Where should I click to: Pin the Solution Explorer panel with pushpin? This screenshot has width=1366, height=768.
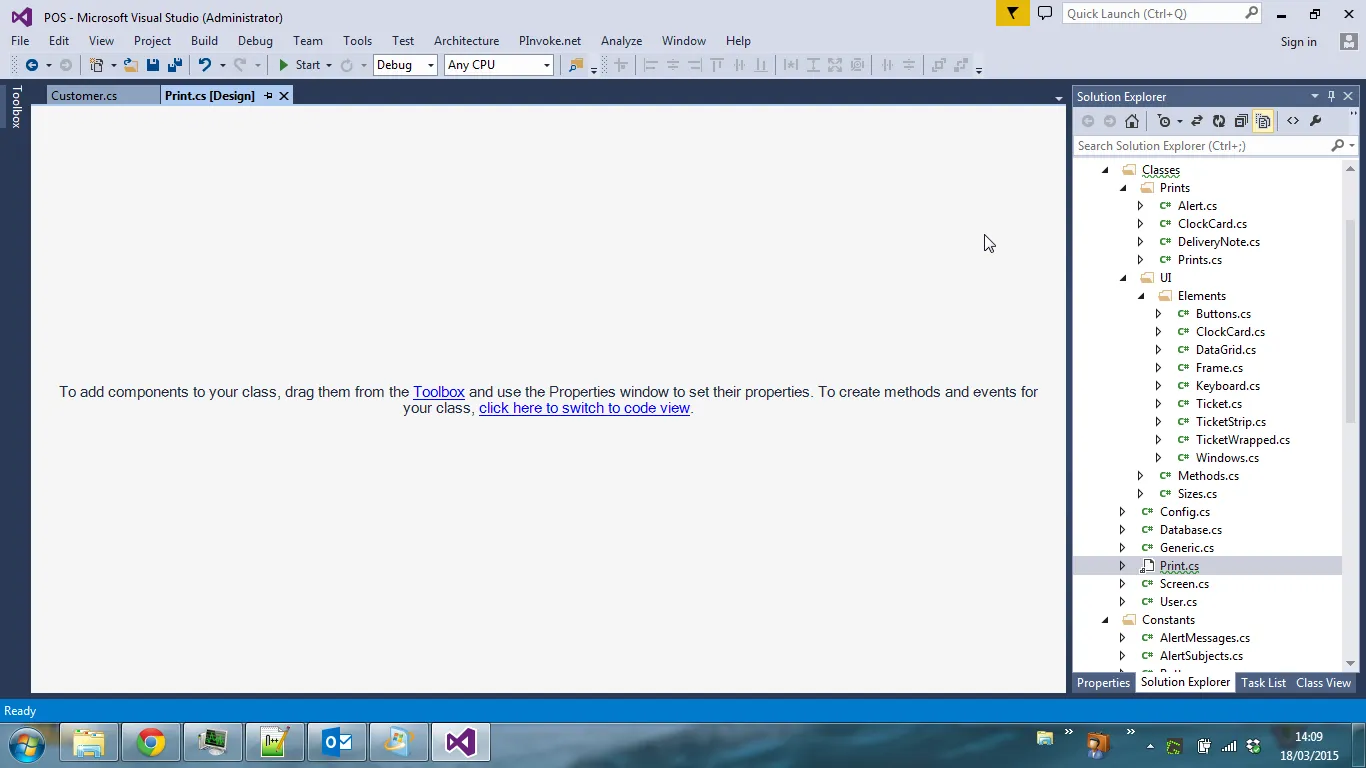coord(1331,96)
